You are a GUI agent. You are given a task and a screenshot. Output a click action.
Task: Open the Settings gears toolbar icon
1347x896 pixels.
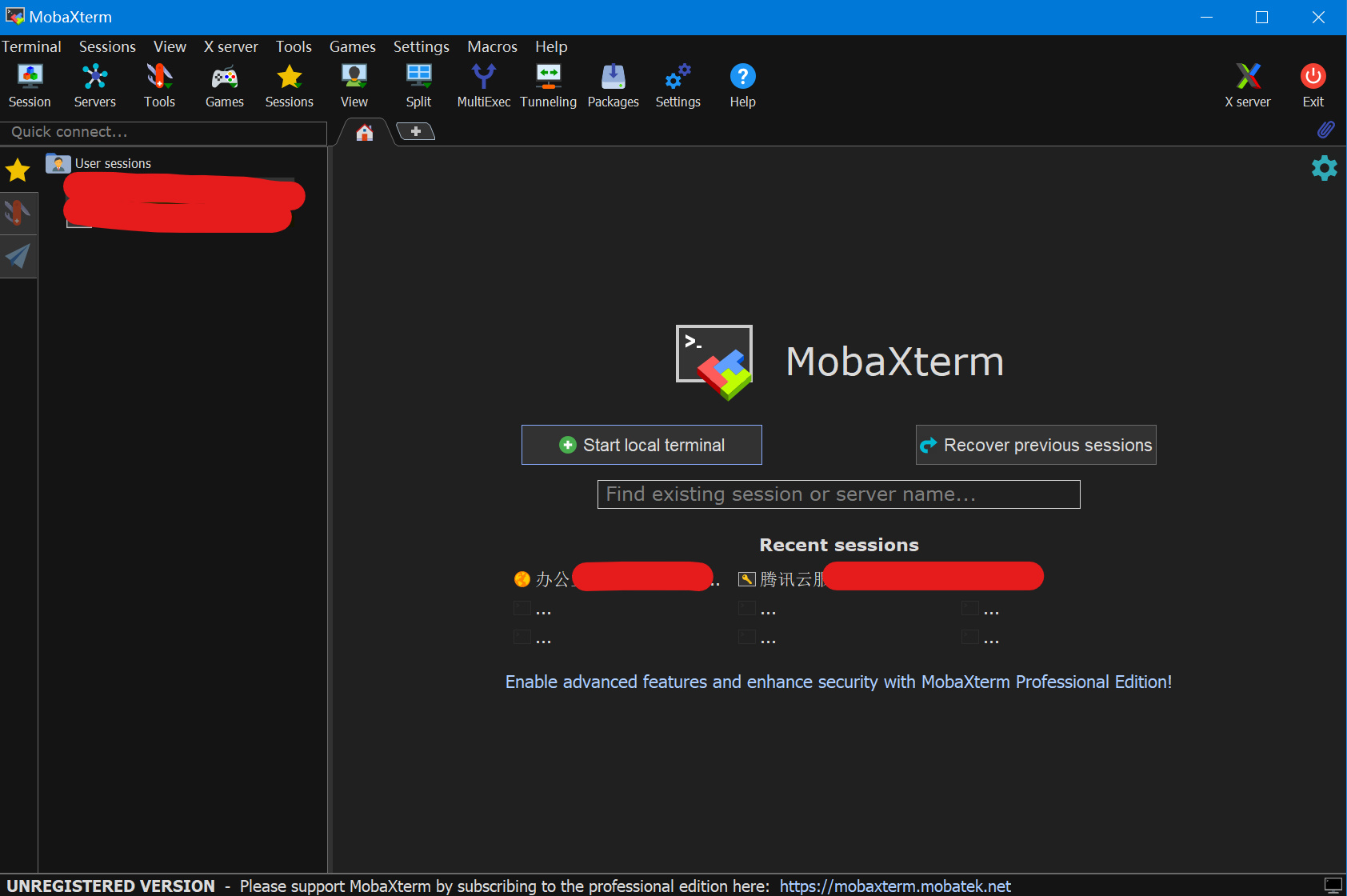tap(677, 86)
